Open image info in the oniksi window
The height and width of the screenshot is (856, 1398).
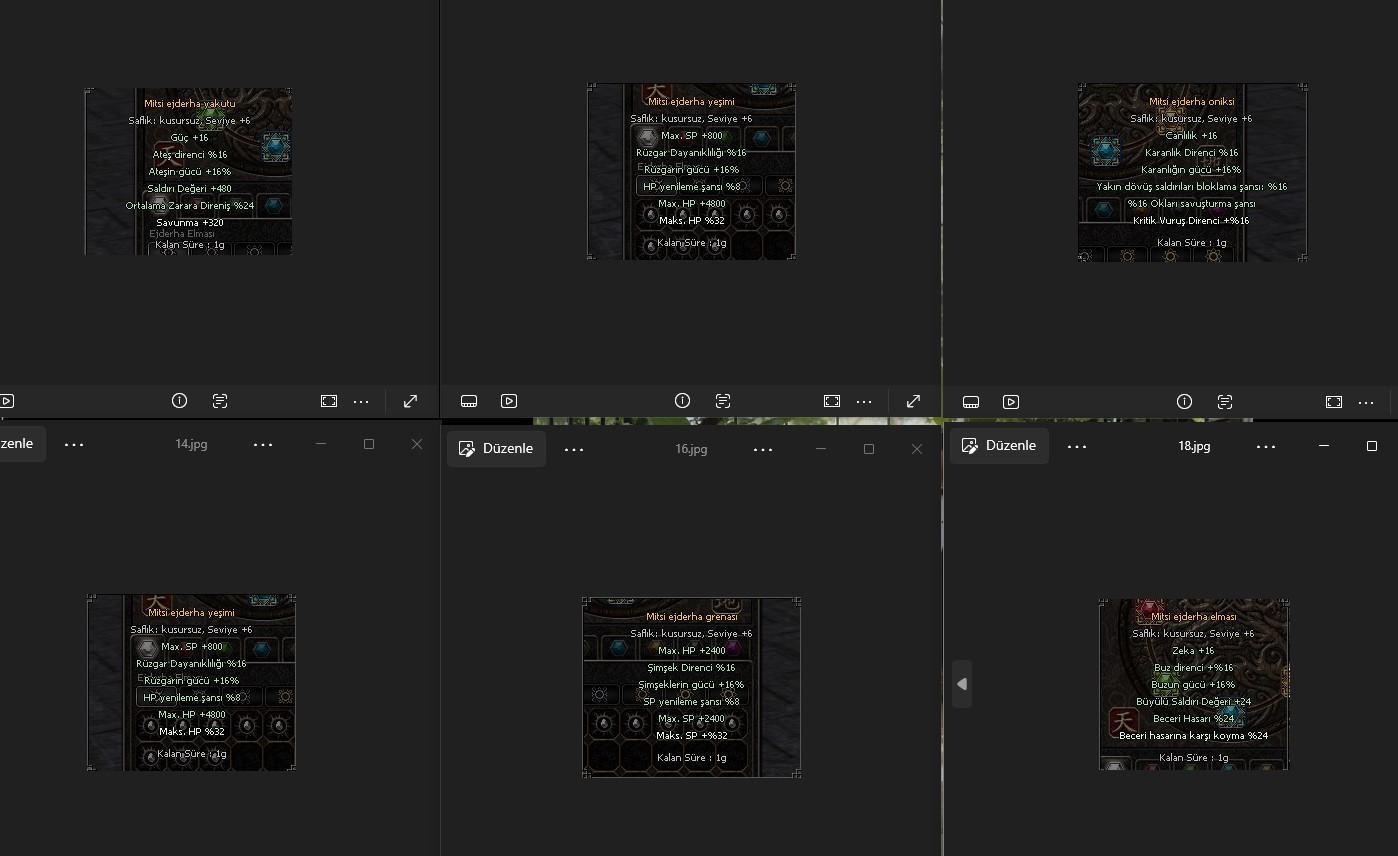(x=1184, y=402)
